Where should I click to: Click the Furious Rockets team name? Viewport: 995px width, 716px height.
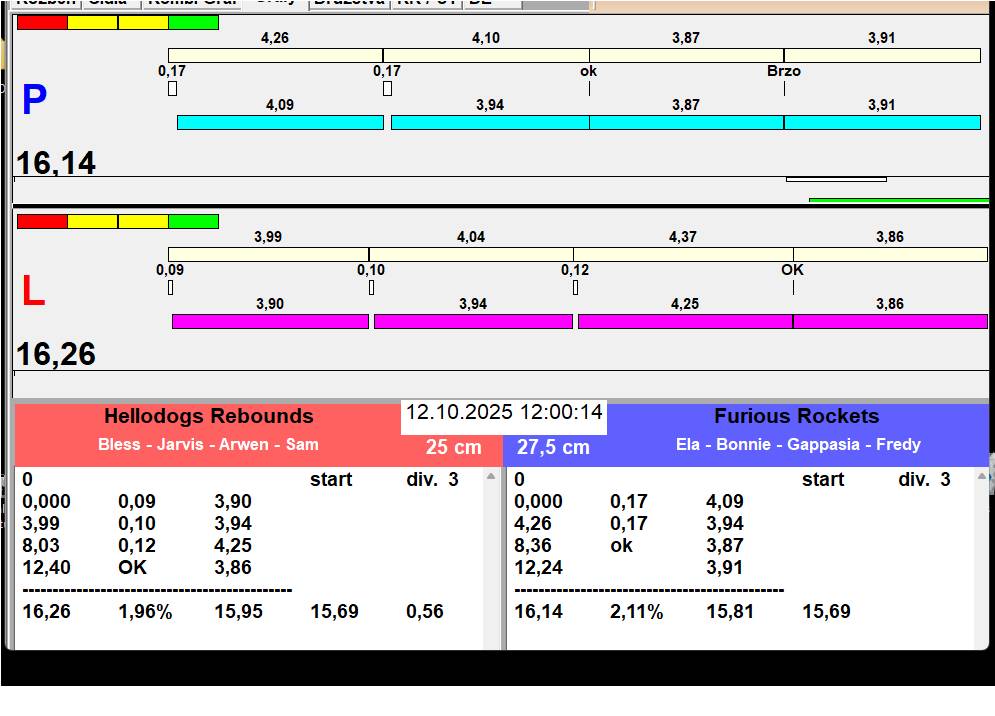(x=796, y=416)
